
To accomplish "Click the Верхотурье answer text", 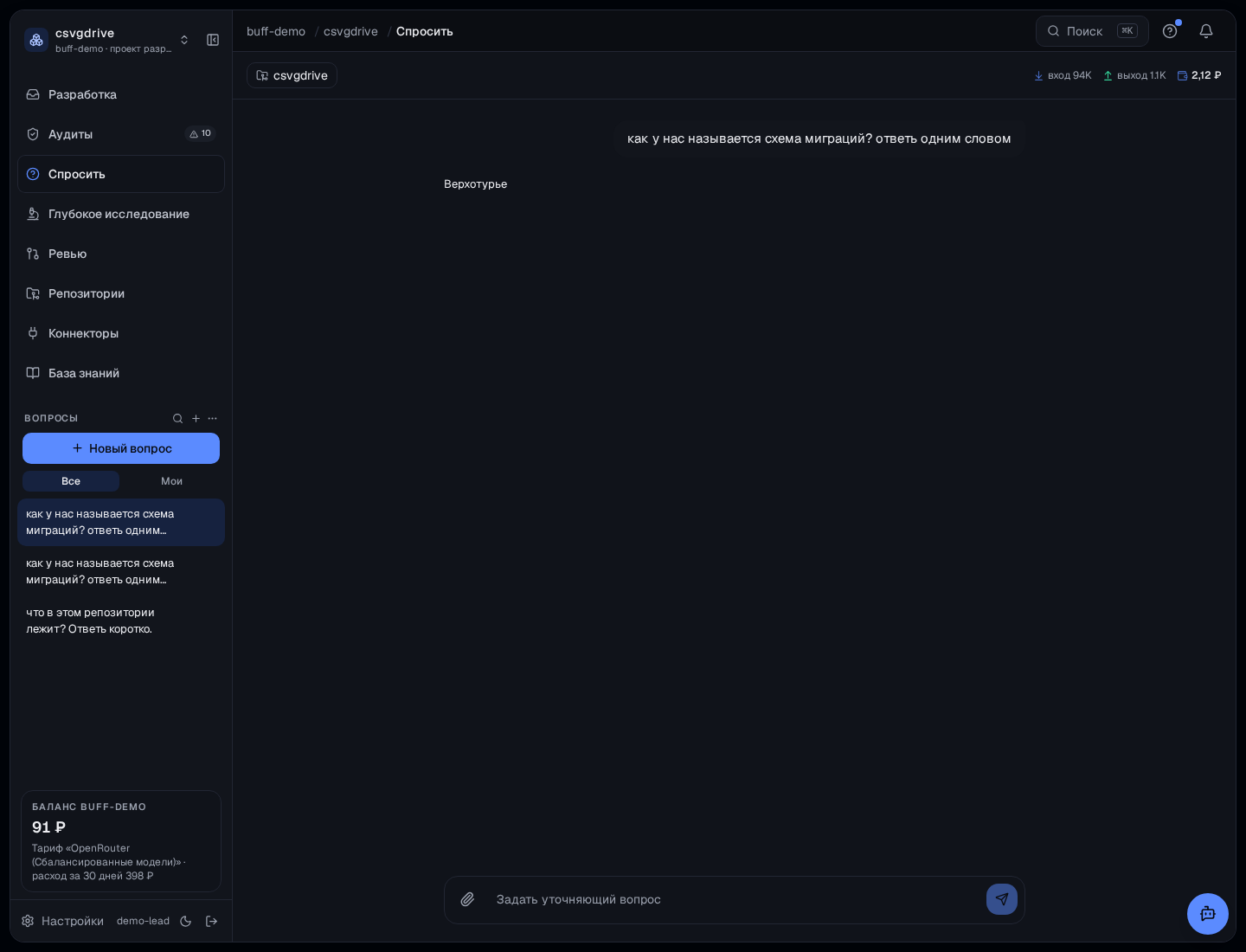I will (x=475, y=183).
